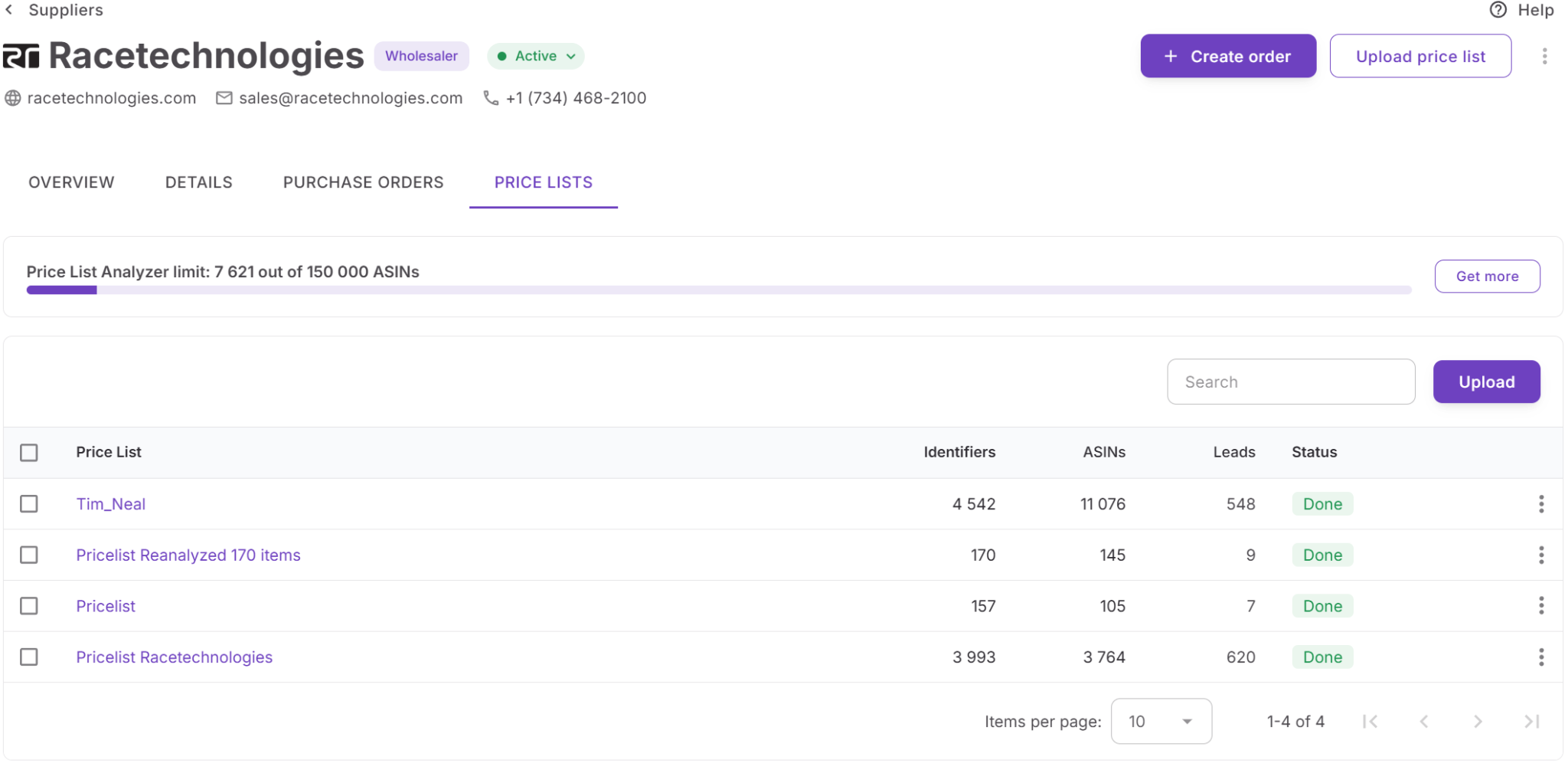Check the Tim_Neal row checkbox
The height and width of the screenshot is (763, 1568).
point(29,504)
